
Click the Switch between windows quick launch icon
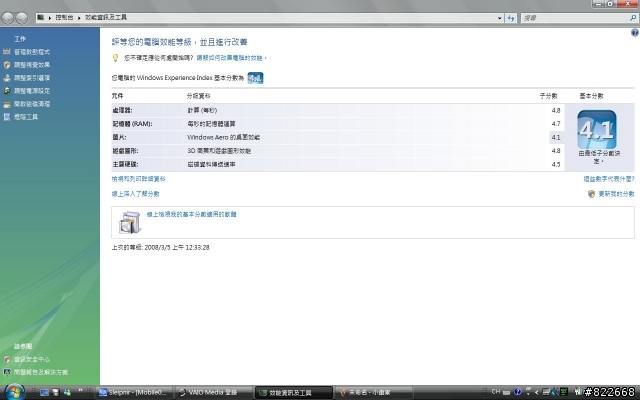point(56,393)
